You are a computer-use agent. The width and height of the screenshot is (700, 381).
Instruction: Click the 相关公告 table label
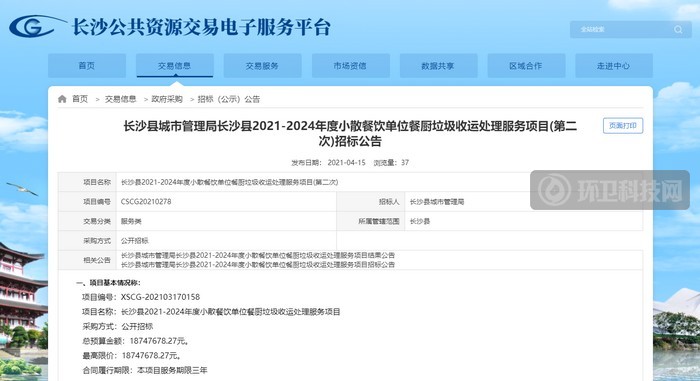pyautogui.click(x=97, y=260)
